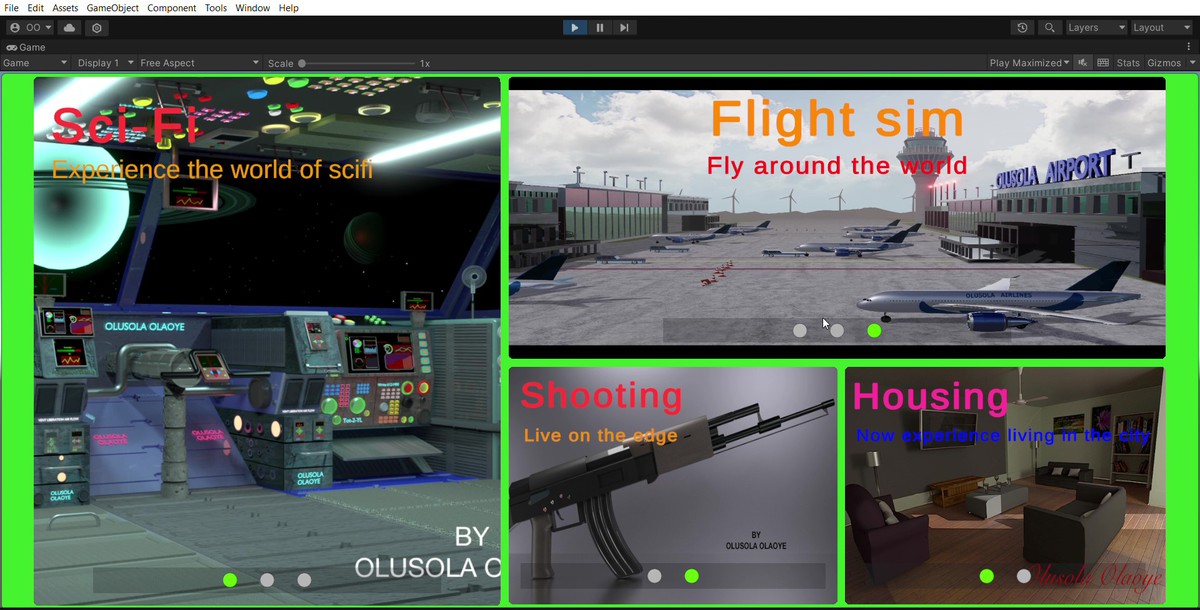Open the Unity account menu icon
Image resolution: width=1200 pixels, height=610 pixels.
click(31, 28)
